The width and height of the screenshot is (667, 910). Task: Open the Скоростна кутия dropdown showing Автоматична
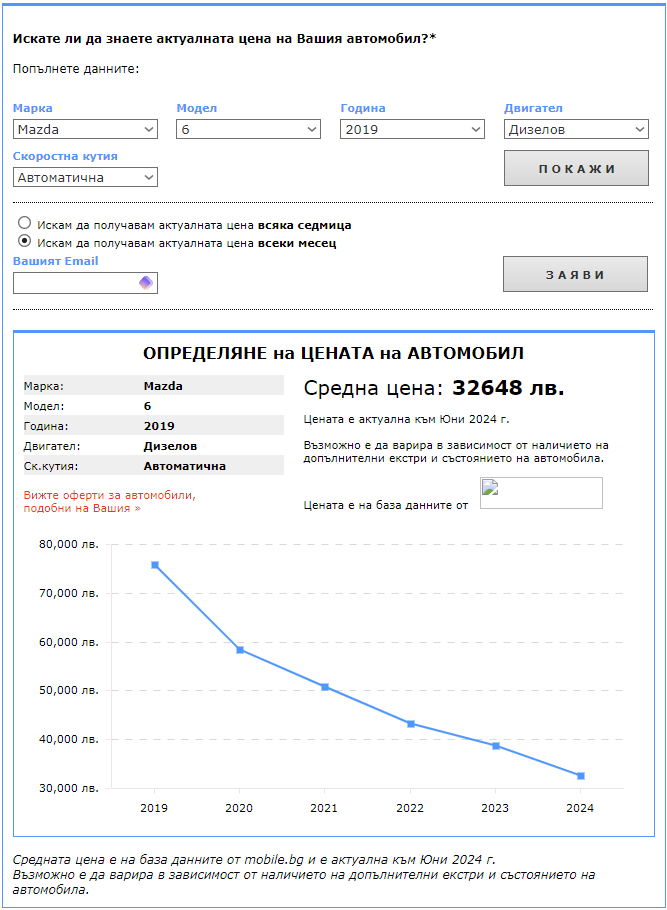click(85, 177)
